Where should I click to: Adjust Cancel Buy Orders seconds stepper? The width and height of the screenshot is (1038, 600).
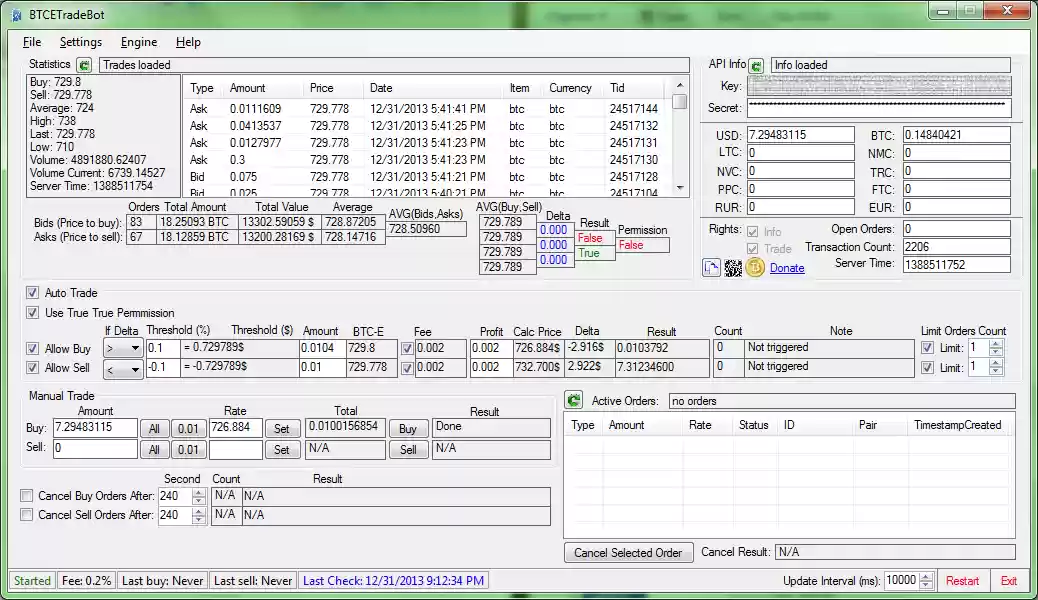[199, 496]
